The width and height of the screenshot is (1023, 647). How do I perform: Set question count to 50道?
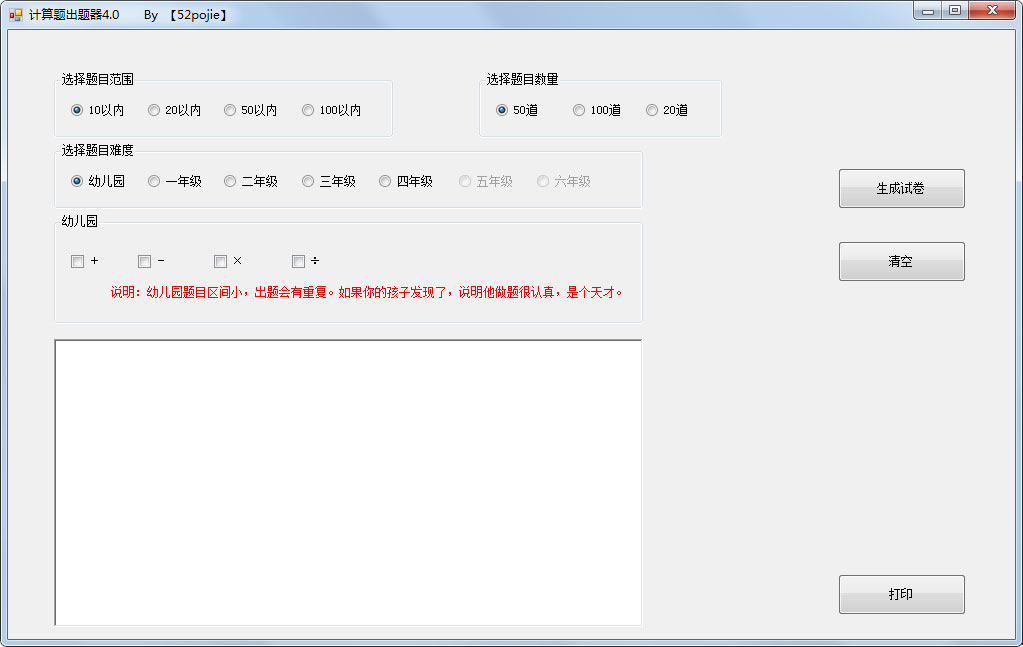502,110
